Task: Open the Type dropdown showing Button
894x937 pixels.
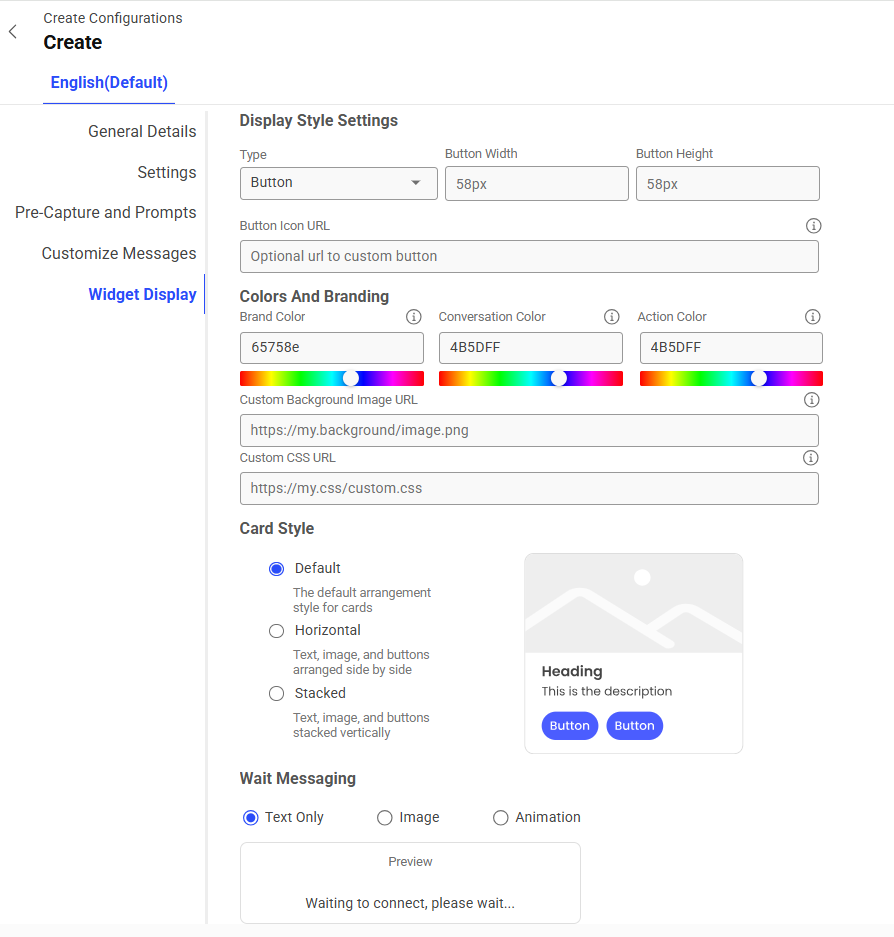Action: click(339, 183)
